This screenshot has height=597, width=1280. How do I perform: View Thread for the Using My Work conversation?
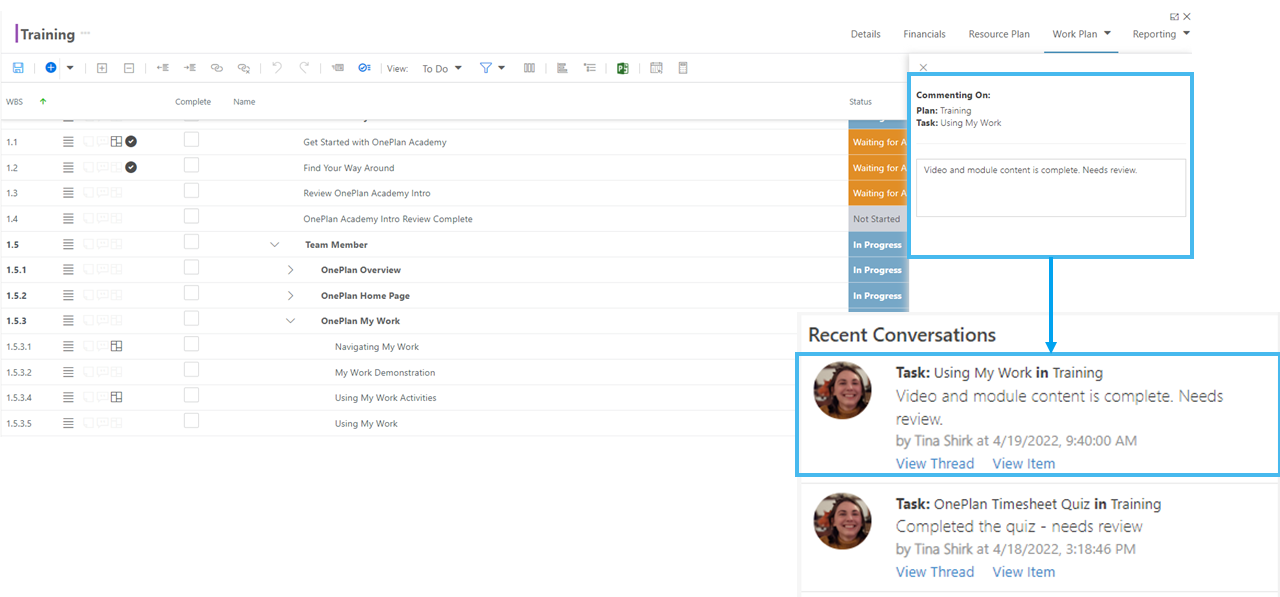[935, 463]
